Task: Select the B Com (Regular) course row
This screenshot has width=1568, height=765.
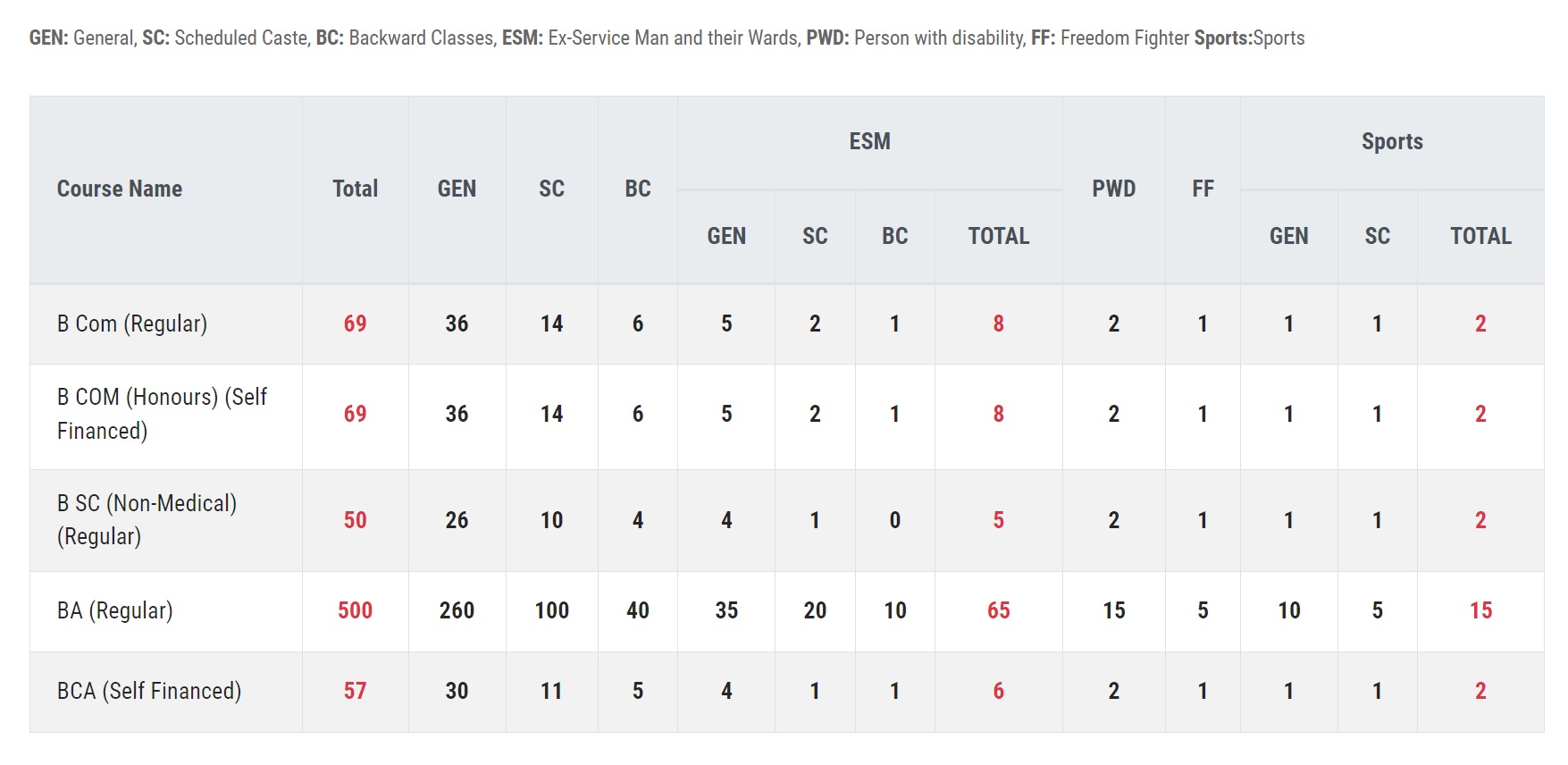Action: pyautogui.click(x=786, y=324)
